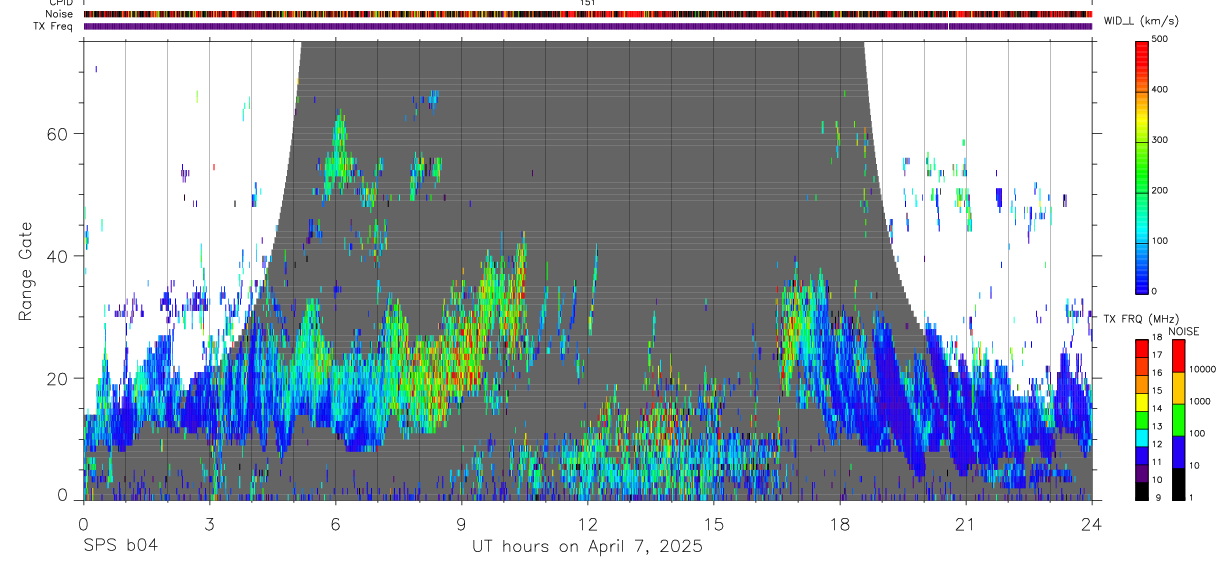This screenshot has height=567, width=1228.
Task: Click the '15' UT hour tick label
Action: point(713,524)
